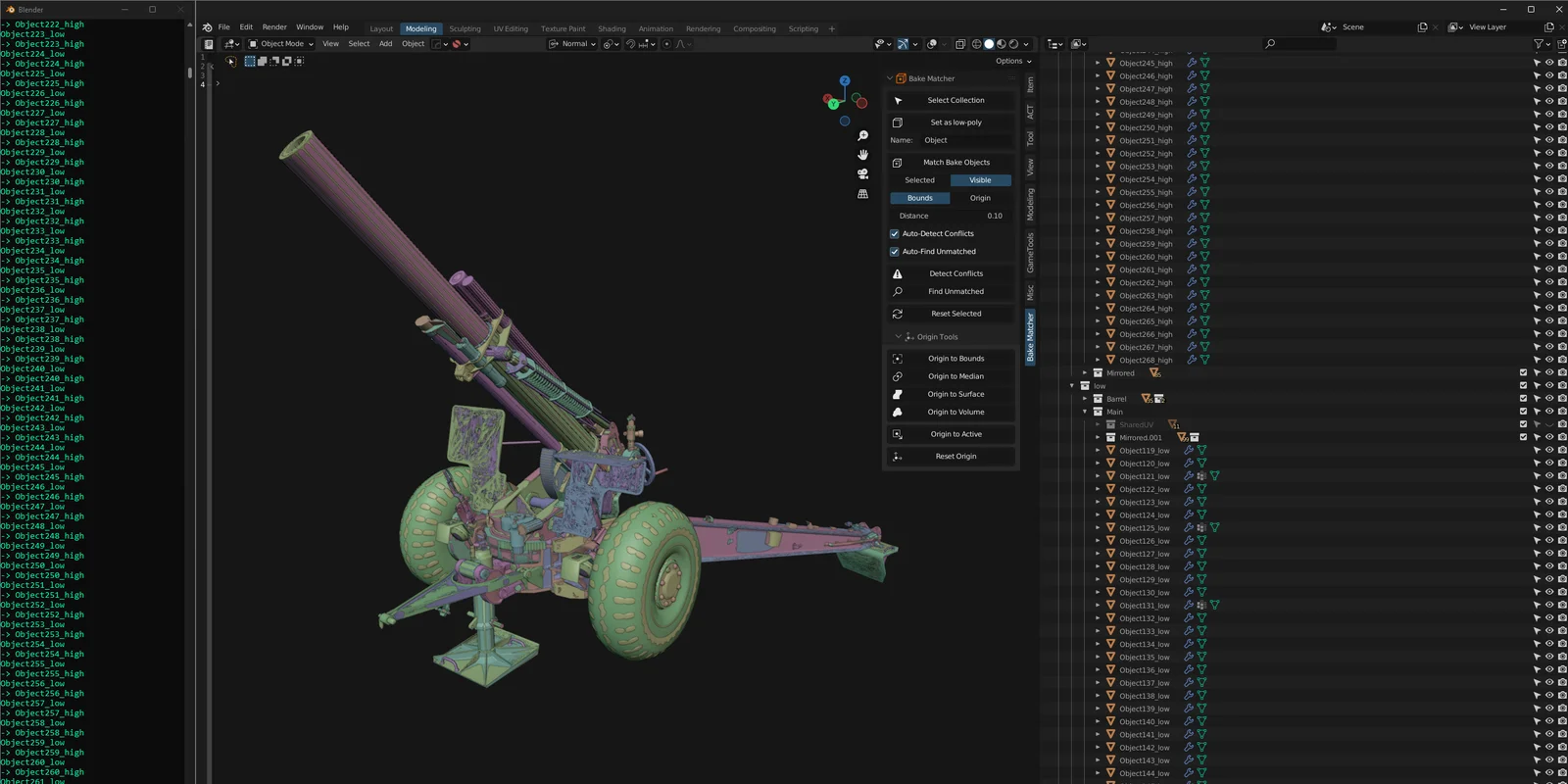
Task: Toggle X-ray display icon
Action: [x=960, y=44]
